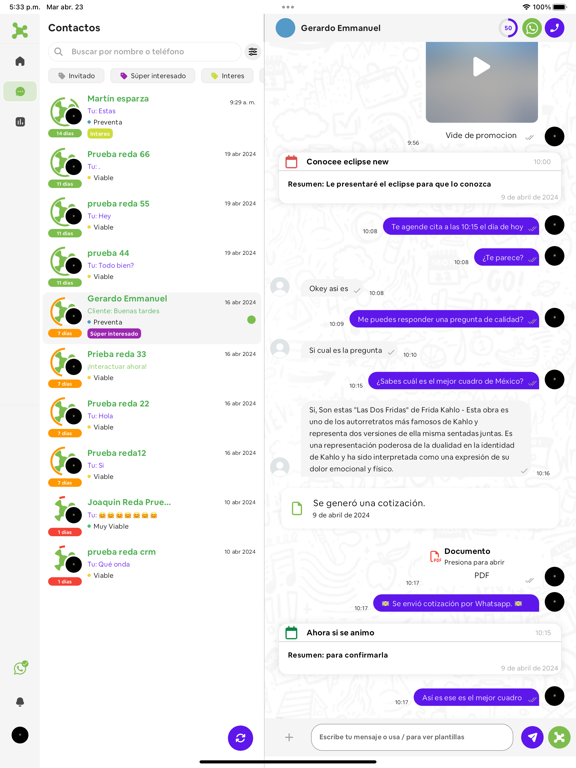Send message with paper plane button

click(532, 737)
